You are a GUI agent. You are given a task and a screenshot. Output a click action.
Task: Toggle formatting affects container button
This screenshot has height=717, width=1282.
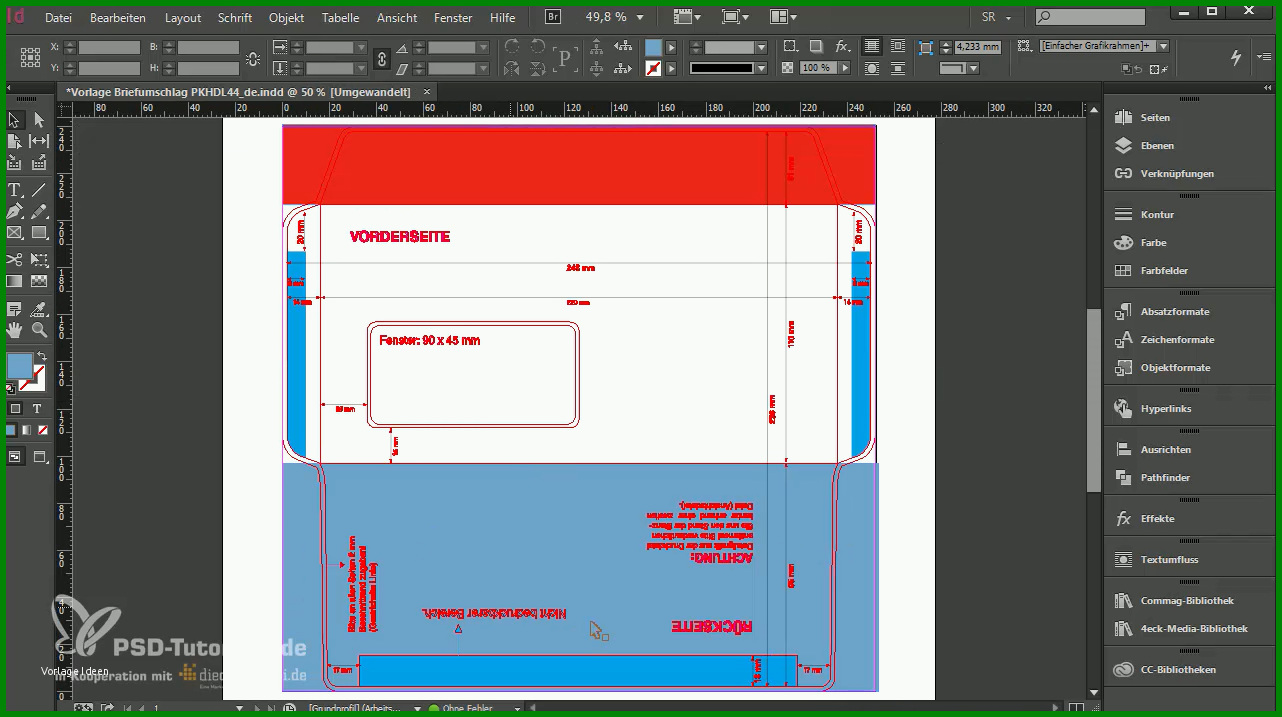[x=15, y=409]
